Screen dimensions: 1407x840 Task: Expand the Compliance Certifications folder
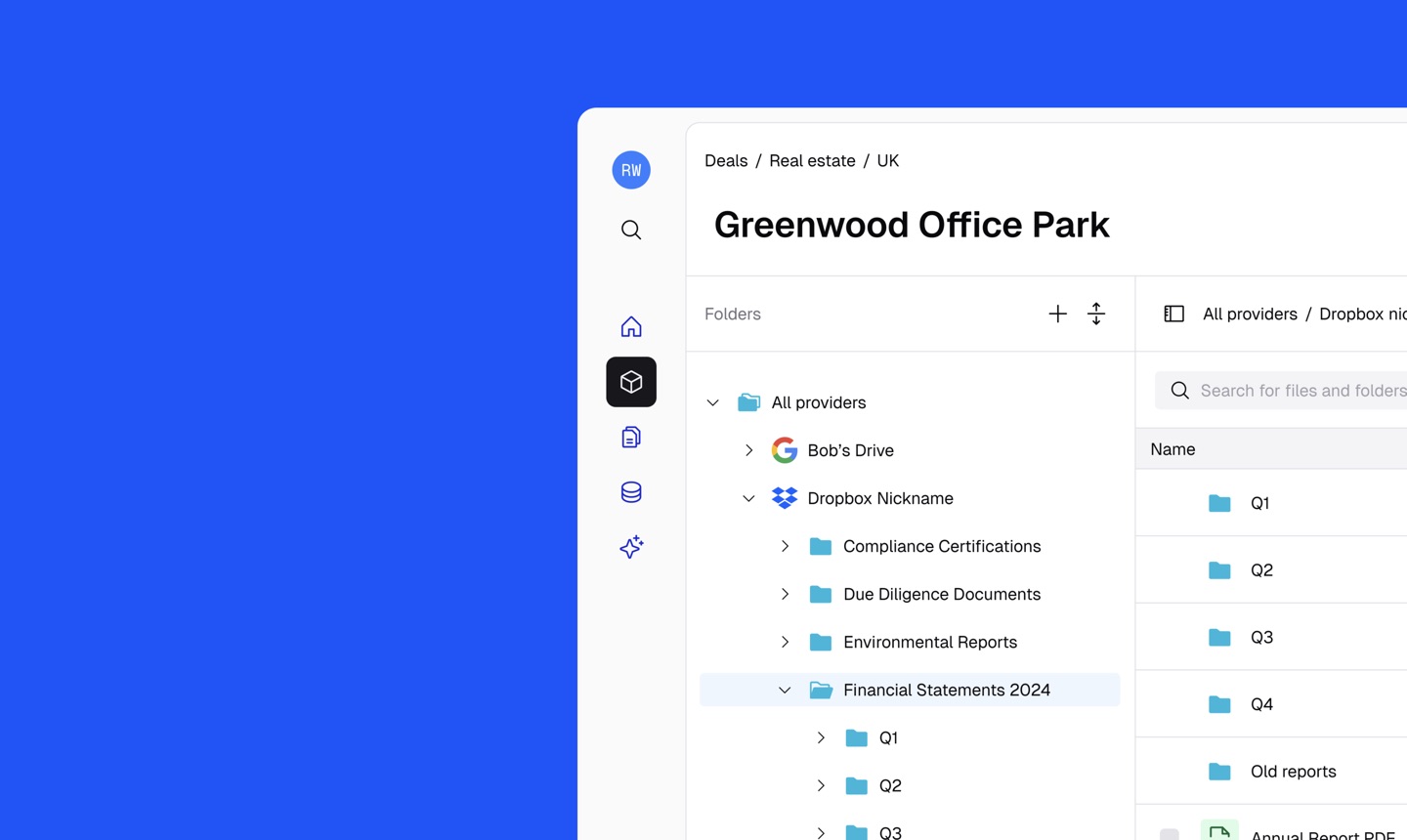(785, 546)
